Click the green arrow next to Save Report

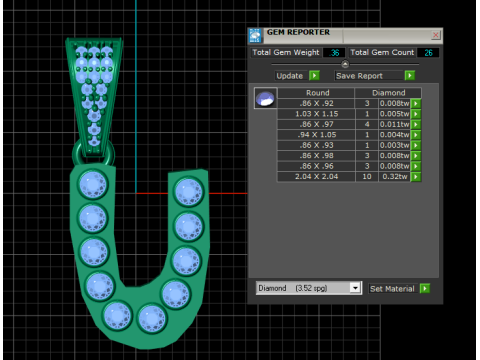[x=410, y=76]
